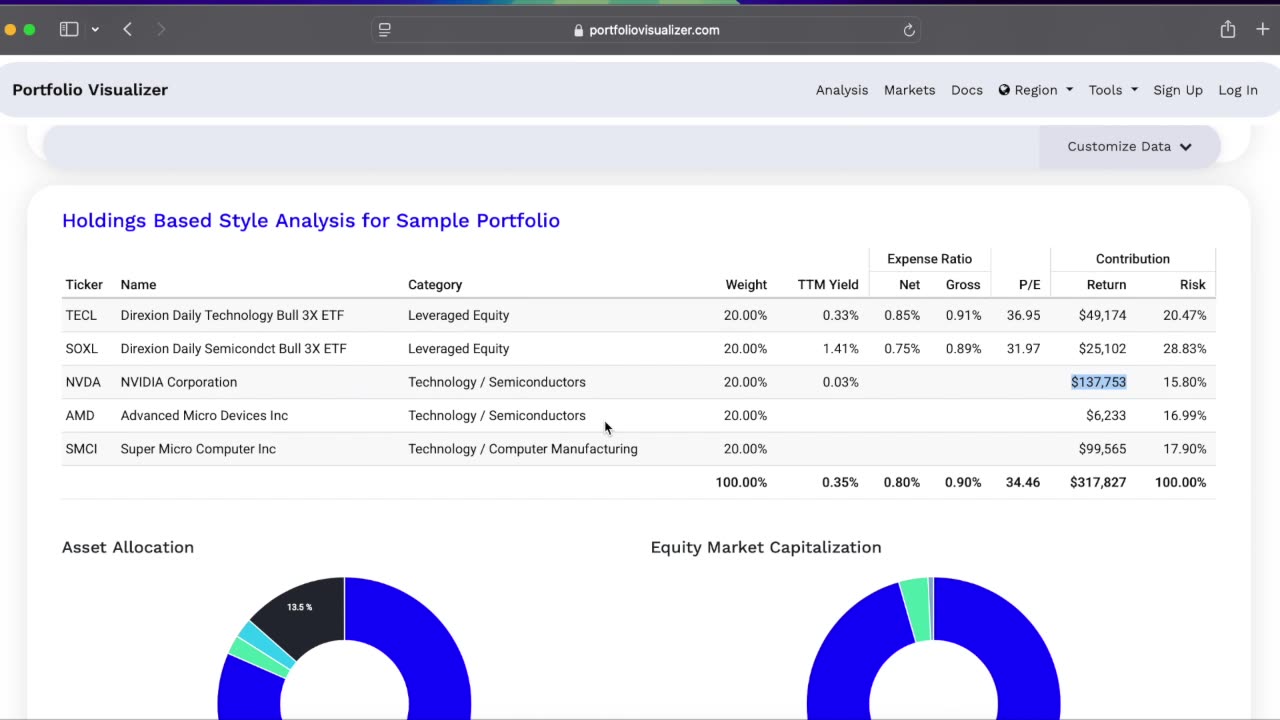This screenshot has width=1280, height=720.
Task: Click the $6,233 return value for AMD
Action: tap(1106, 416)
